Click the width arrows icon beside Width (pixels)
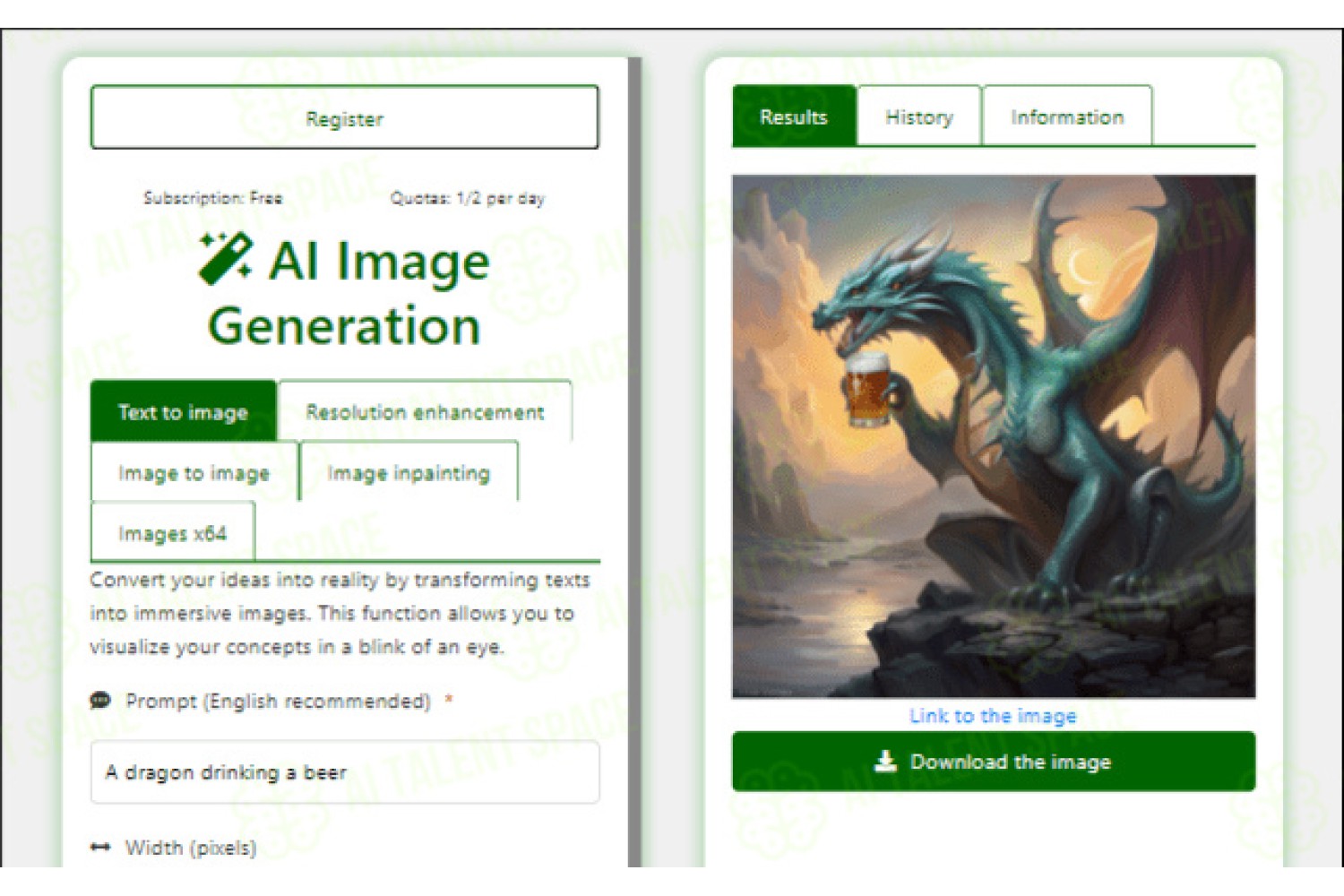The width and height of the screenshot is (1344, 896). (100, 847)
